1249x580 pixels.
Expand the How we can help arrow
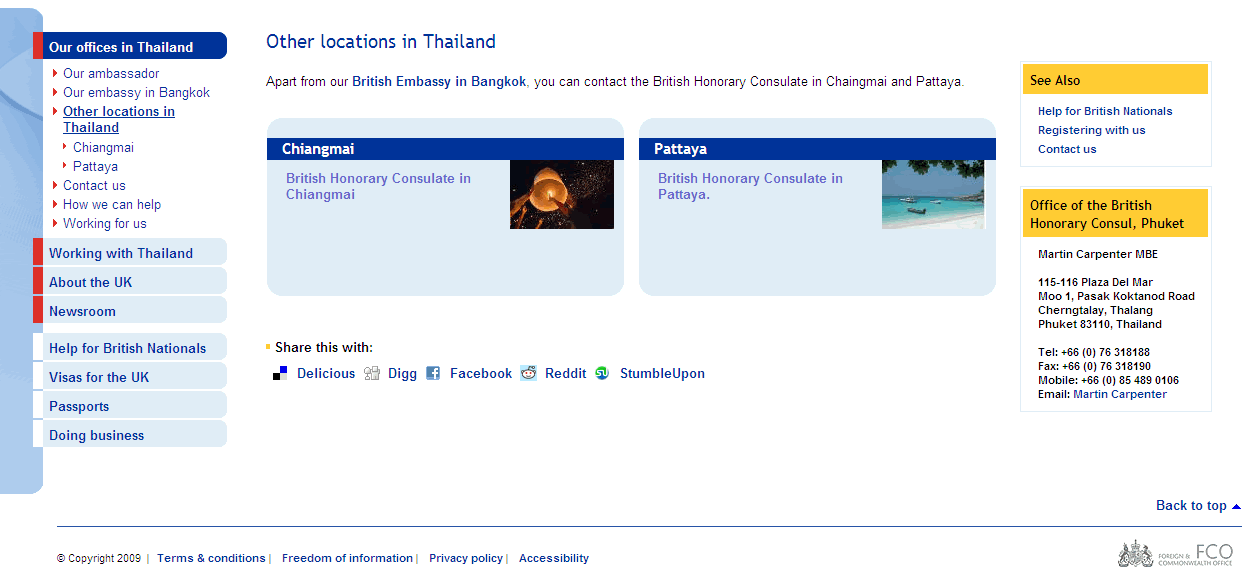coord(55,204)
